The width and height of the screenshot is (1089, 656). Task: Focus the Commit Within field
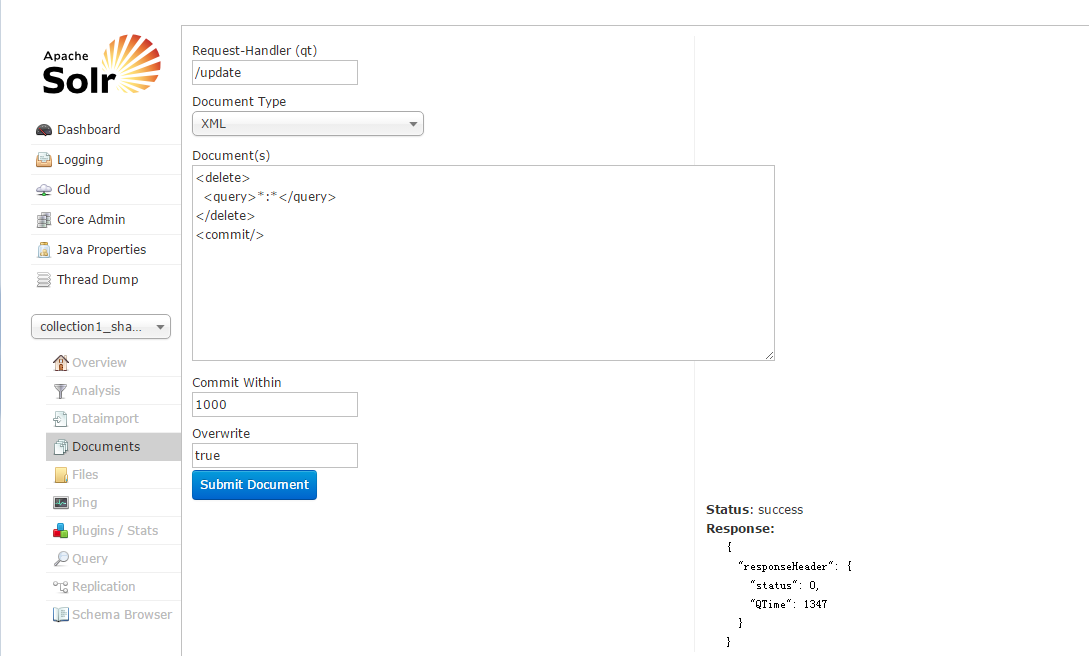click(275, 405)
